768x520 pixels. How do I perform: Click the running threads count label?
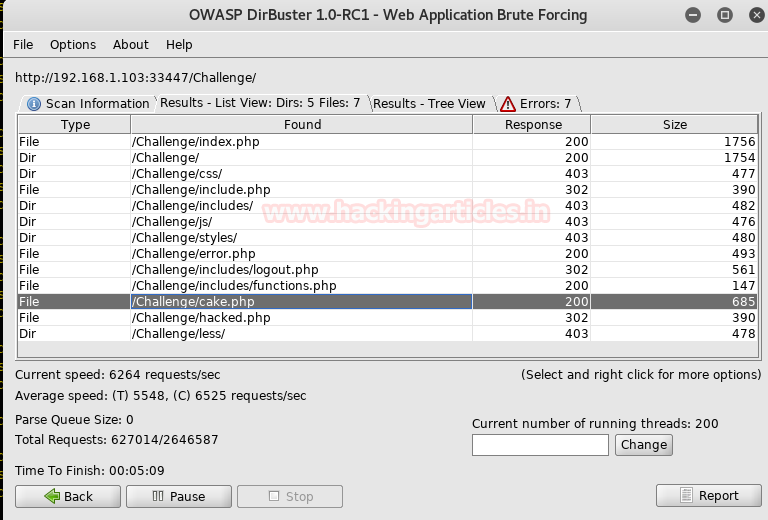click(595, 424)
